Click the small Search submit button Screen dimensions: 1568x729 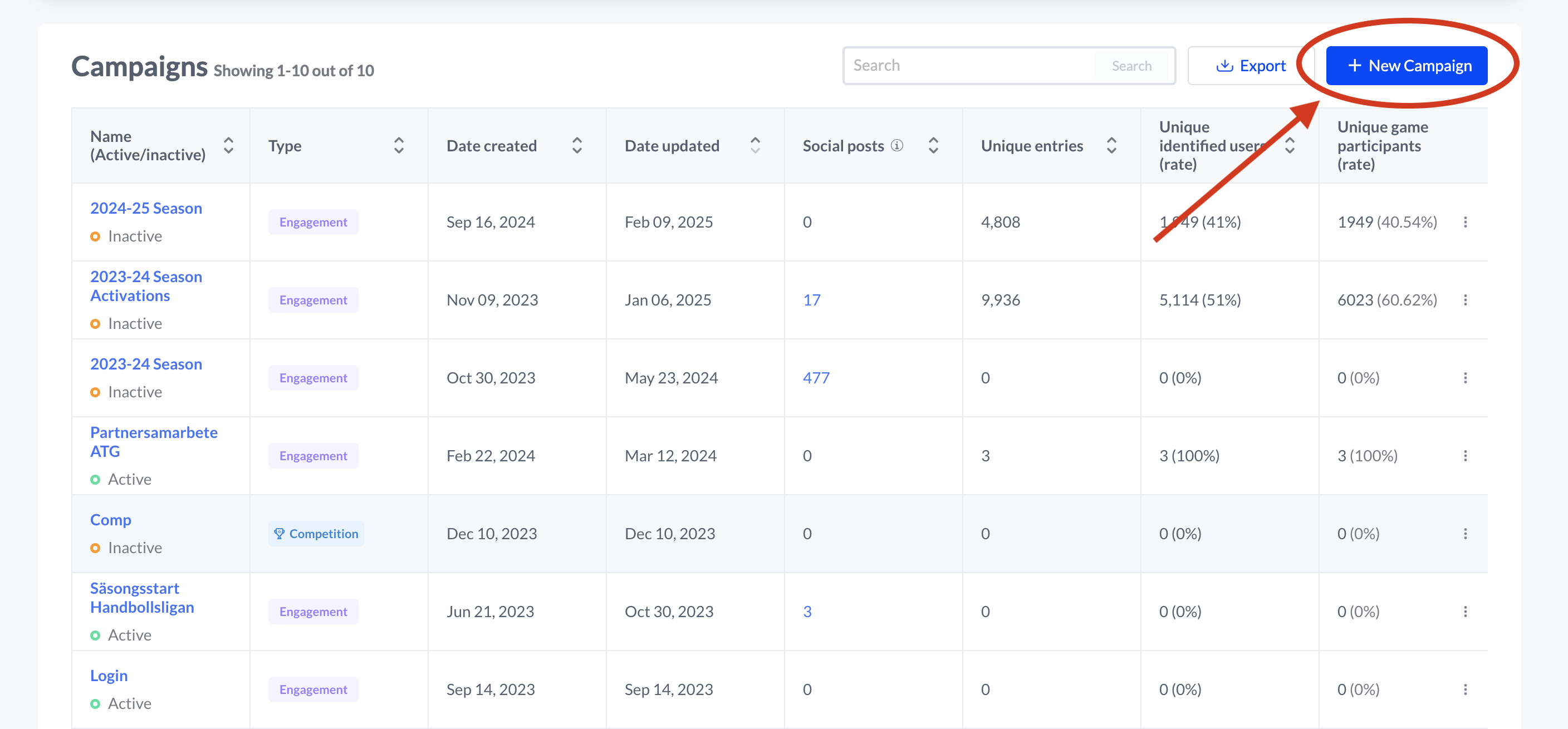click(x=1131, y=66)
